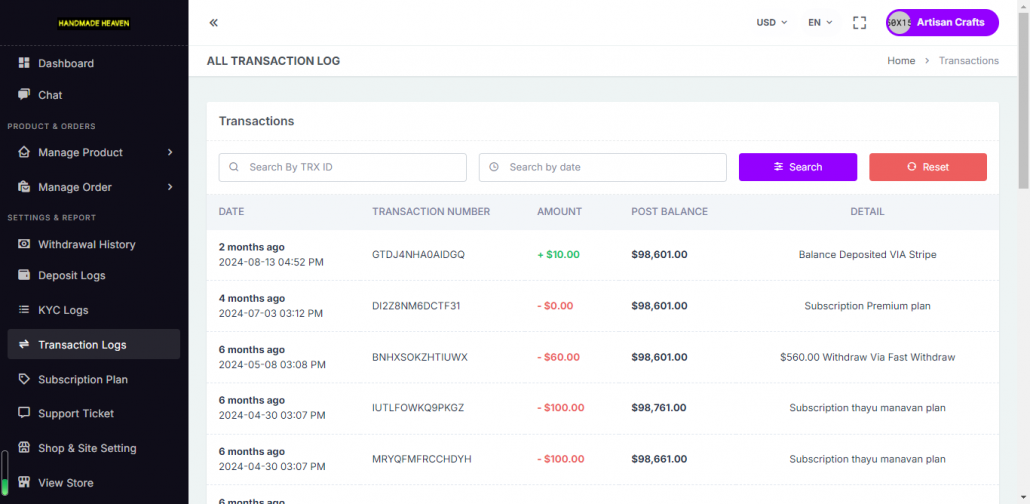Click the Deposit Logs wallet icon
1030x504 pixels.
tap(24, 275)
